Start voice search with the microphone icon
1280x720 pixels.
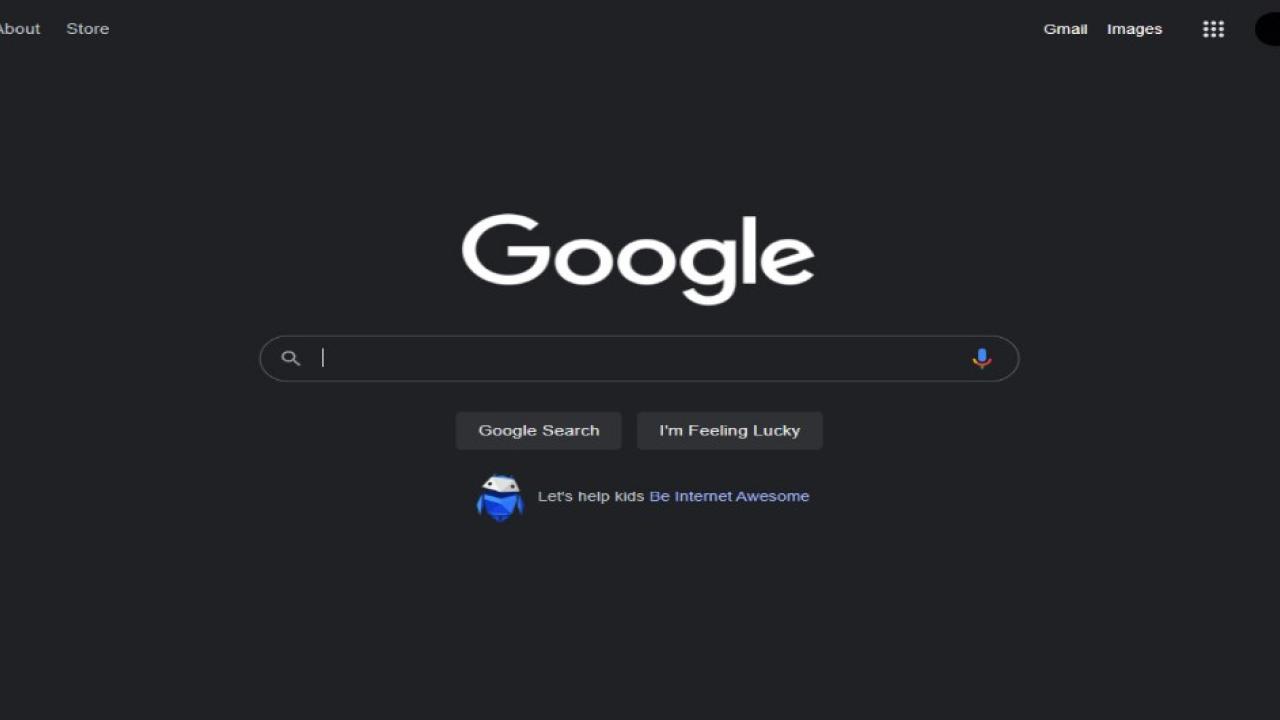pyautogui.click(x=982, y=358)
